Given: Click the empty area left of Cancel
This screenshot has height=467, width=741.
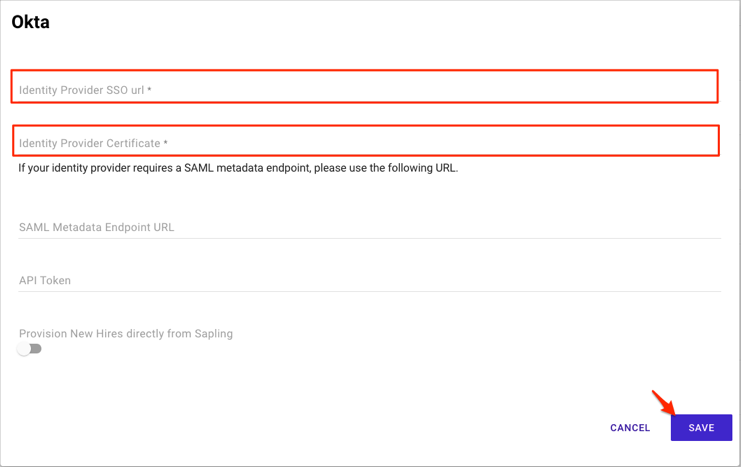Looking at the screenshot, I should click(450, 427).
